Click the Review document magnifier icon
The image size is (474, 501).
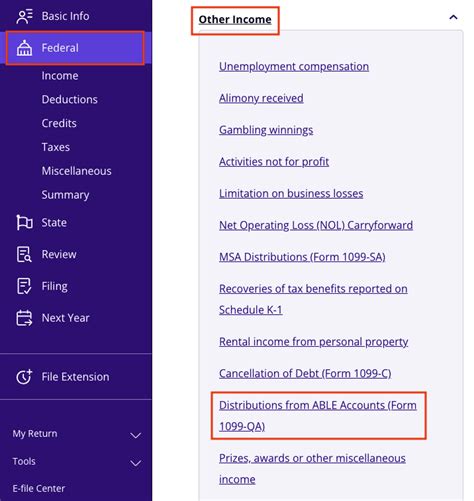24,255
